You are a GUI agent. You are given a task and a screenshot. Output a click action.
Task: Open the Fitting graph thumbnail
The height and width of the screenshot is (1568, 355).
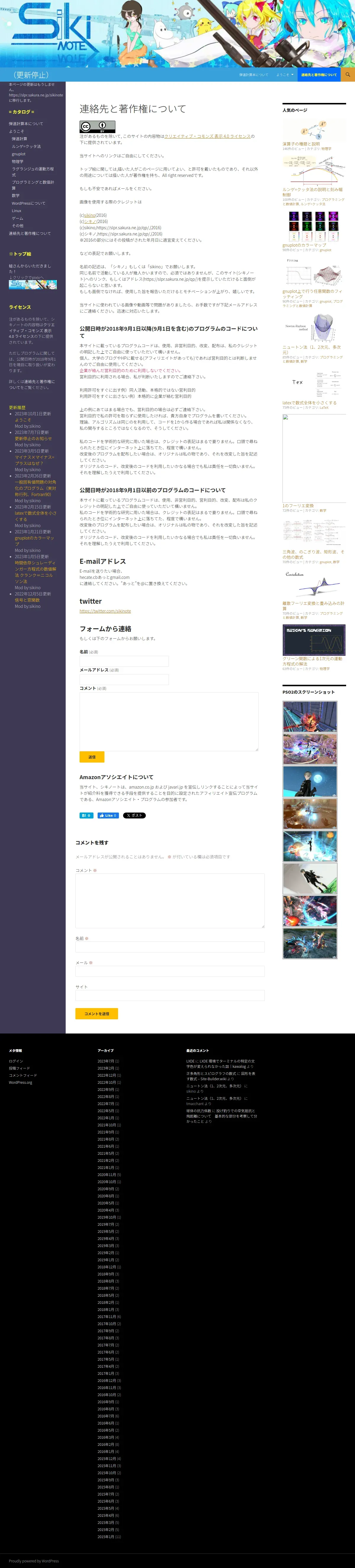click(314, 273)
